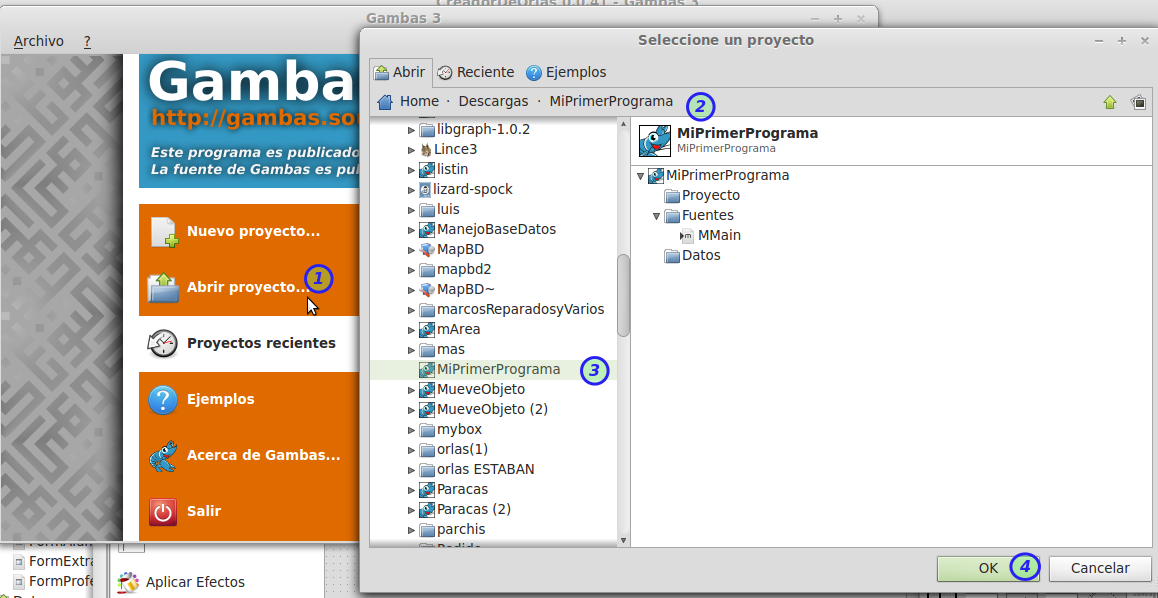The image size is (1158, 598).
Task: Click the screenshot thumbnail icon near the up arrow
Action: pyautogui.click(x=1140, y=101)
